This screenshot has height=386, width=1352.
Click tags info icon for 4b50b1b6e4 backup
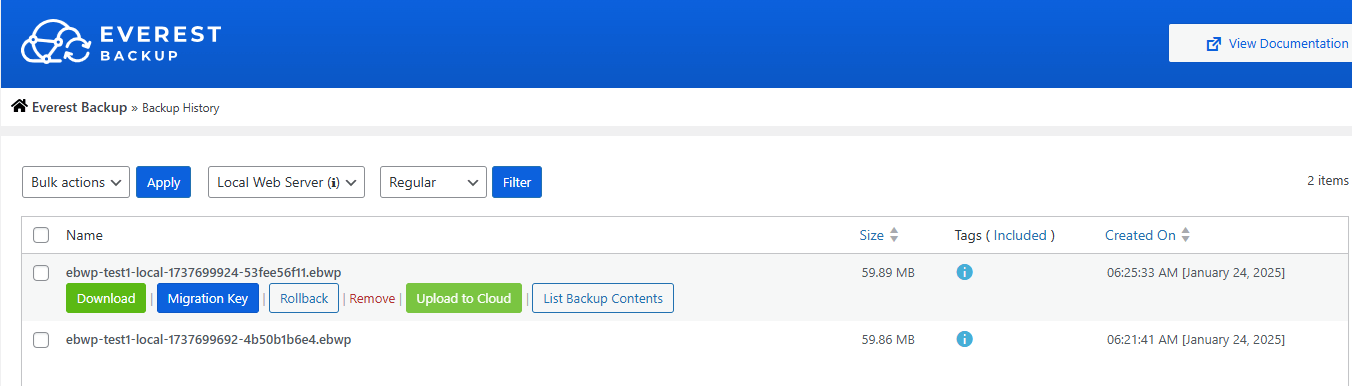964,339
